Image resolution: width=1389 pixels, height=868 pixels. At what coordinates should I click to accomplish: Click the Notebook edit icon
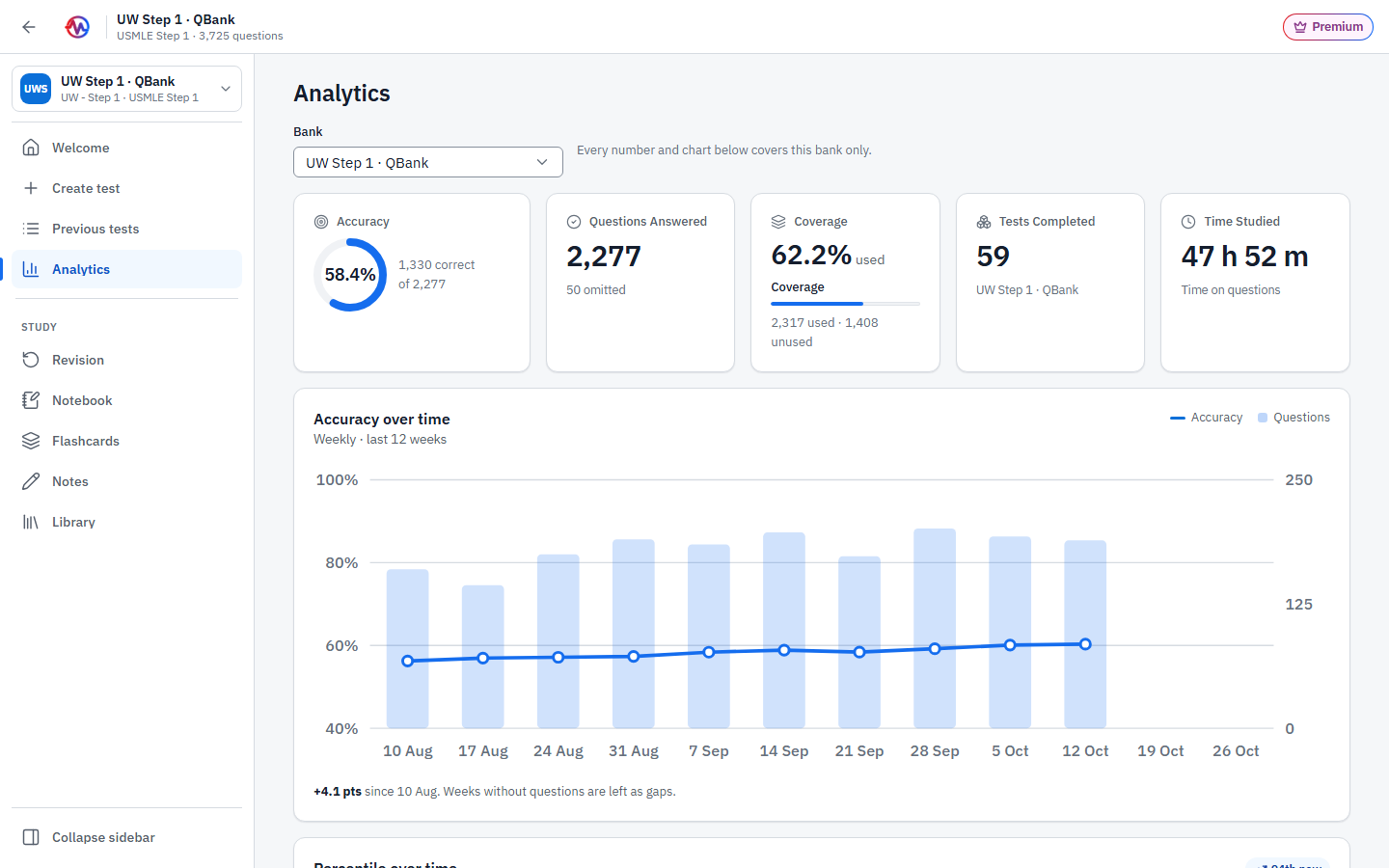point(31,400)
